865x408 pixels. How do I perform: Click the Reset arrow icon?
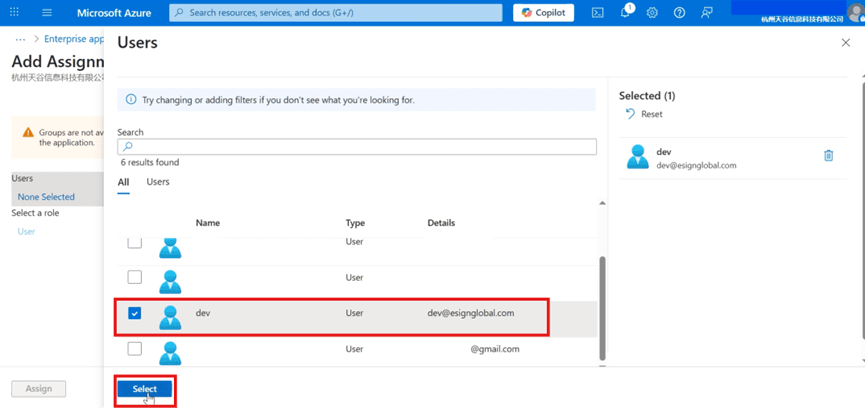click(631, 114)
